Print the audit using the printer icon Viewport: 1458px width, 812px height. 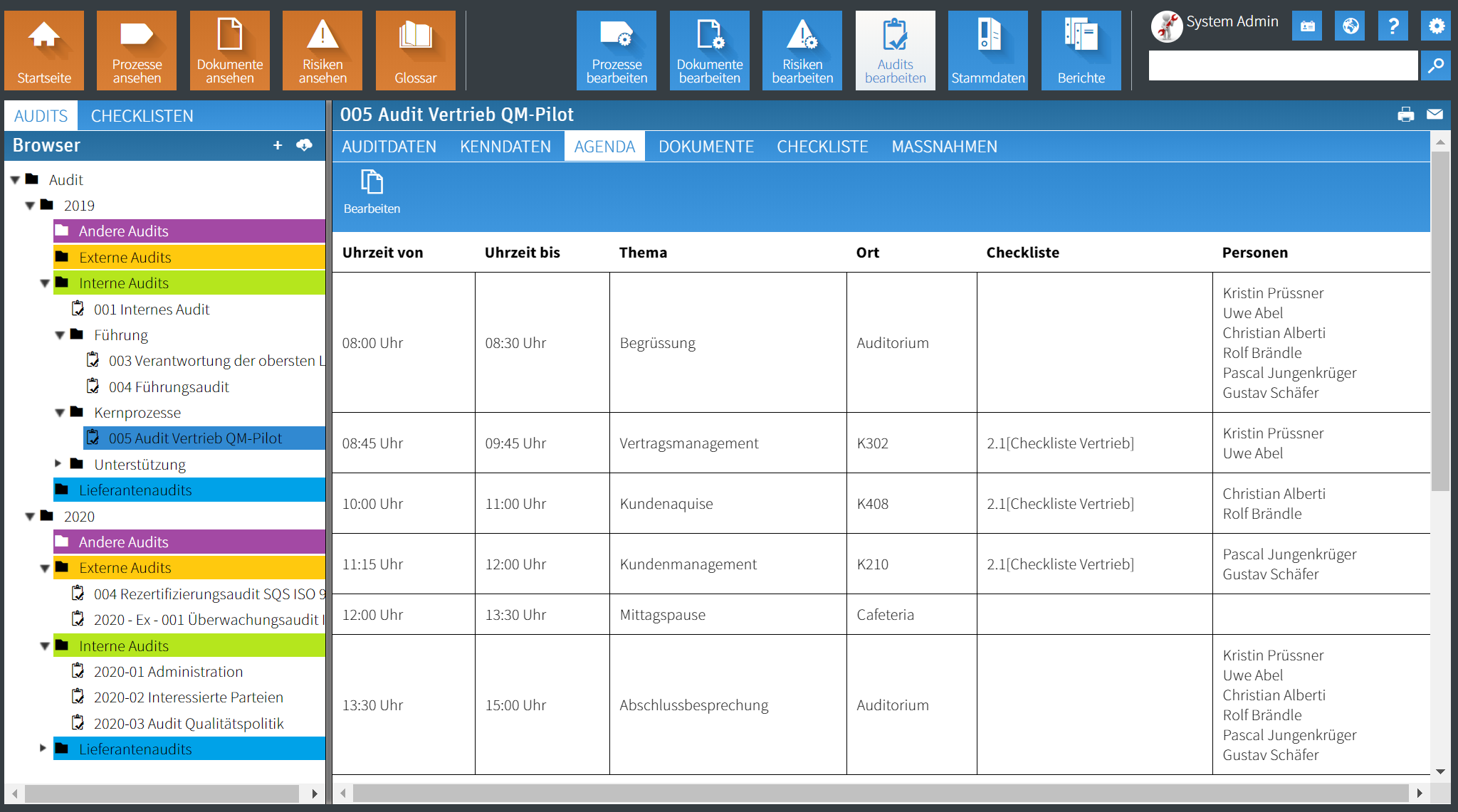[x=1406, y=115]
